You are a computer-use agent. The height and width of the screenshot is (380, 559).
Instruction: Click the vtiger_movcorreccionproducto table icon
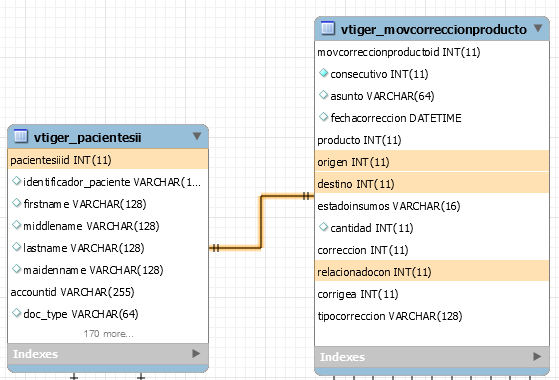click(328, 28)
